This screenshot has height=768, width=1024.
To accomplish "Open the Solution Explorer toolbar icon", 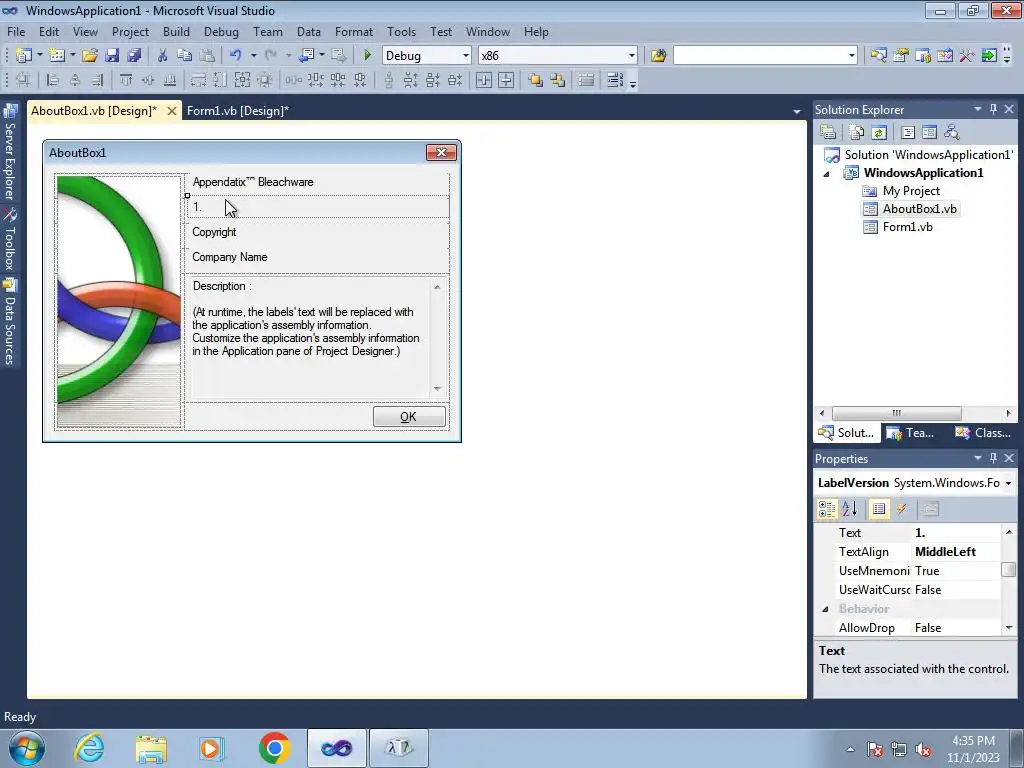I will pos(878,56).
